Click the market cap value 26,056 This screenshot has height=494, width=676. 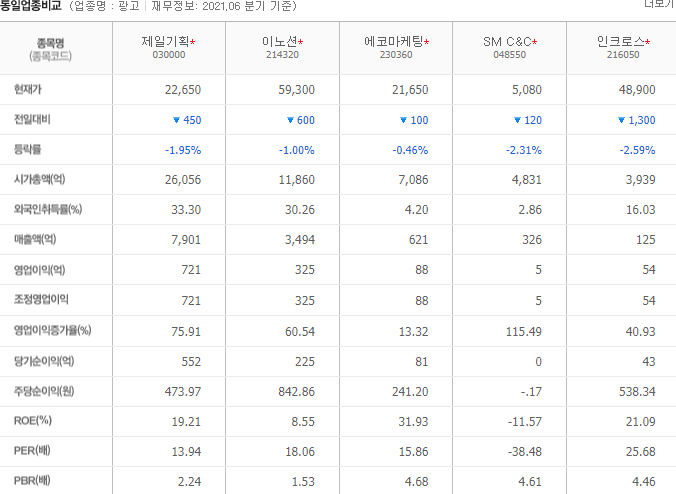[183, 180]
